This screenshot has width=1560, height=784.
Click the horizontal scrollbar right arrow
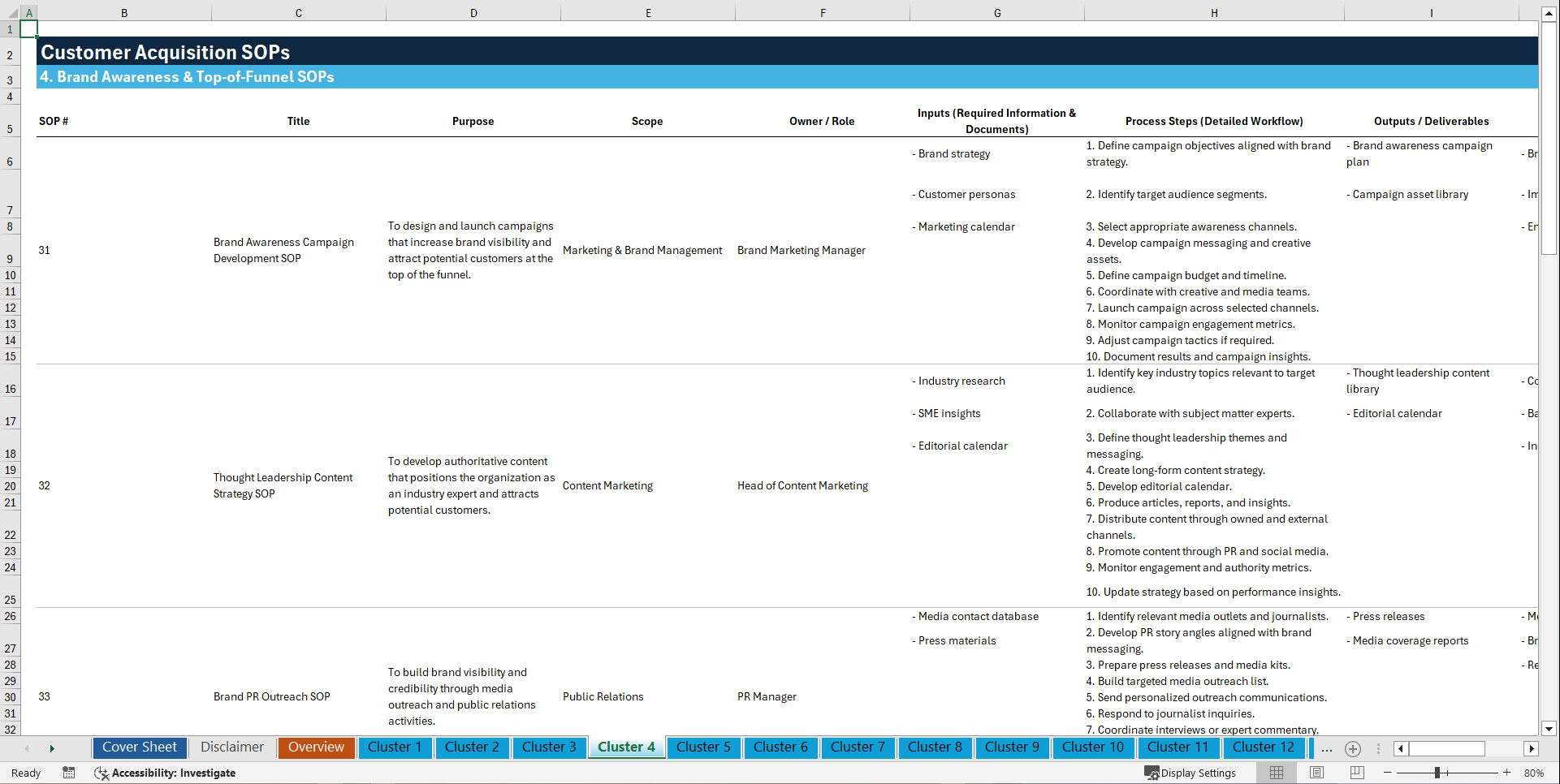1532,748
